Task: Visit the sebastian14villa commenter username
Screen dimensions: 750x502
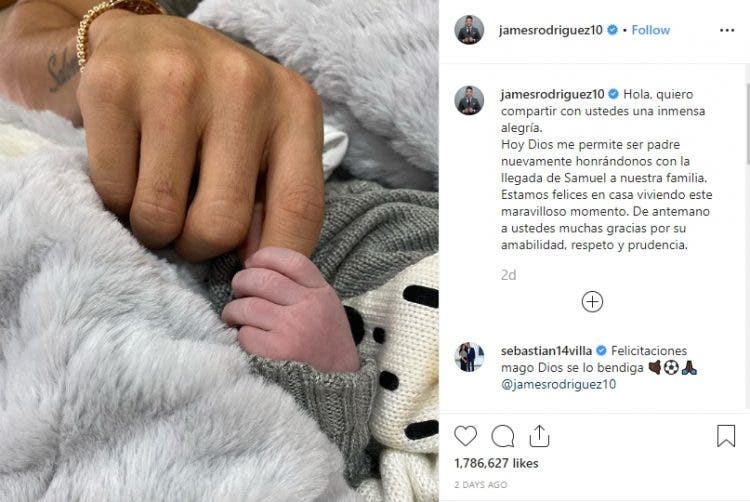Action: tap(546, 351)
